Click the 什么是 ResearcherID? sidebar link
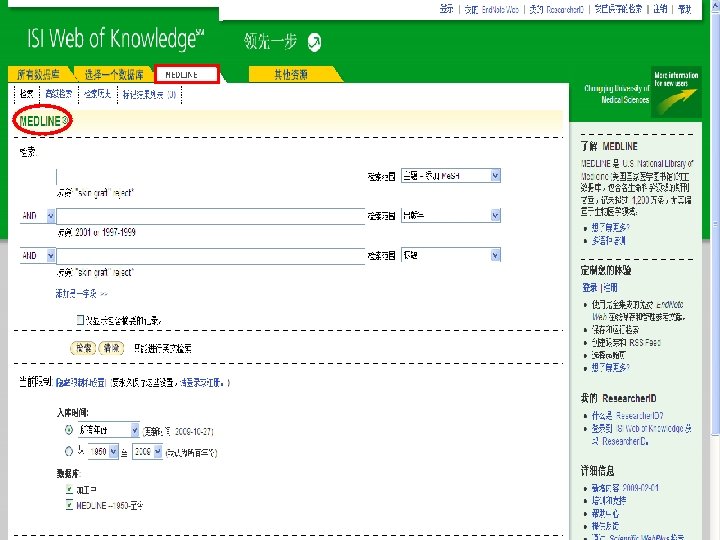This screenshot has height=540, width=720. [627, 416]
